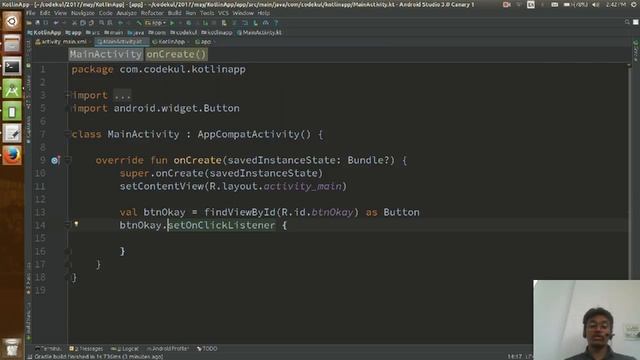Click folded import ellipsis placeholder
640x360 pixels.
122,96
